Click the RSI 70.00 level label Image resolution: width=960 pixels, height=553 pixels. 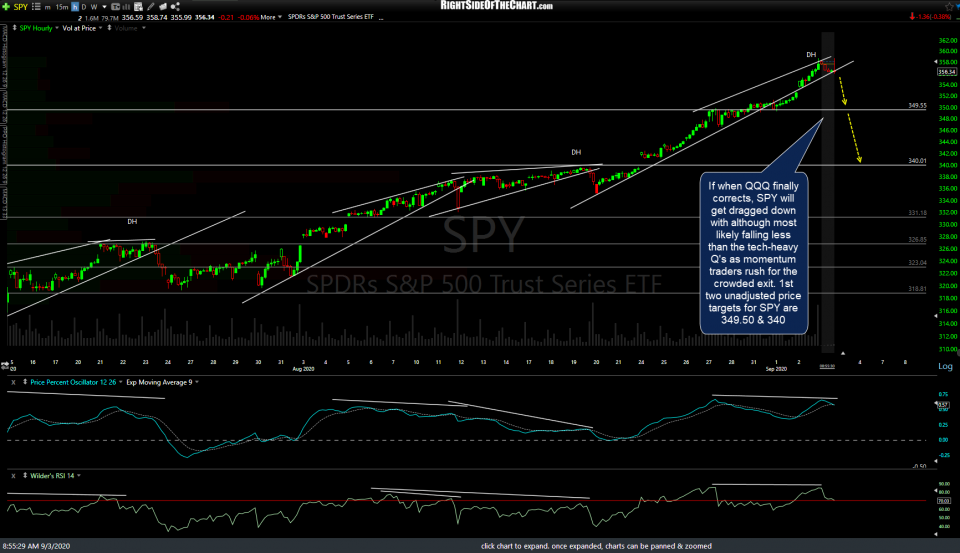943,501
